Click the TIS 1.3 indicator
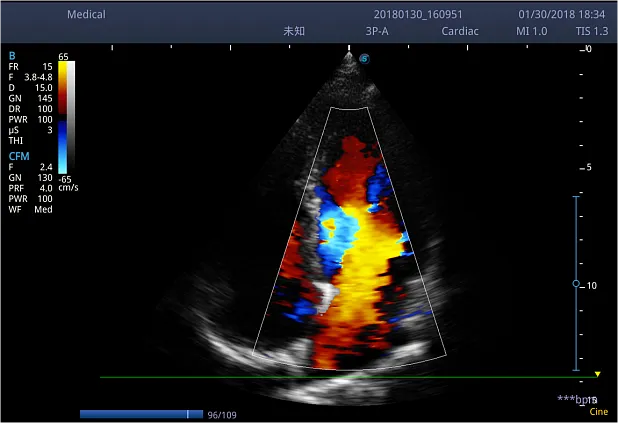The width and height of the screenshot is (618, 423). point(591,31)
